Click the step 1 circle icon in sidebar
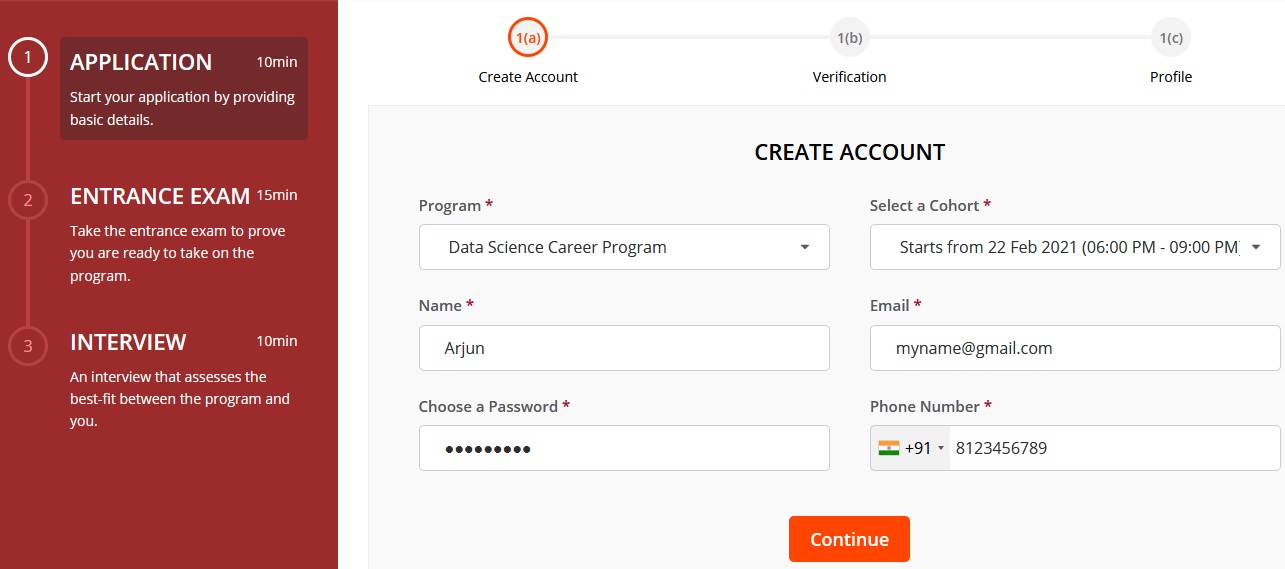The image size is (1285, 569). [28, 58]
